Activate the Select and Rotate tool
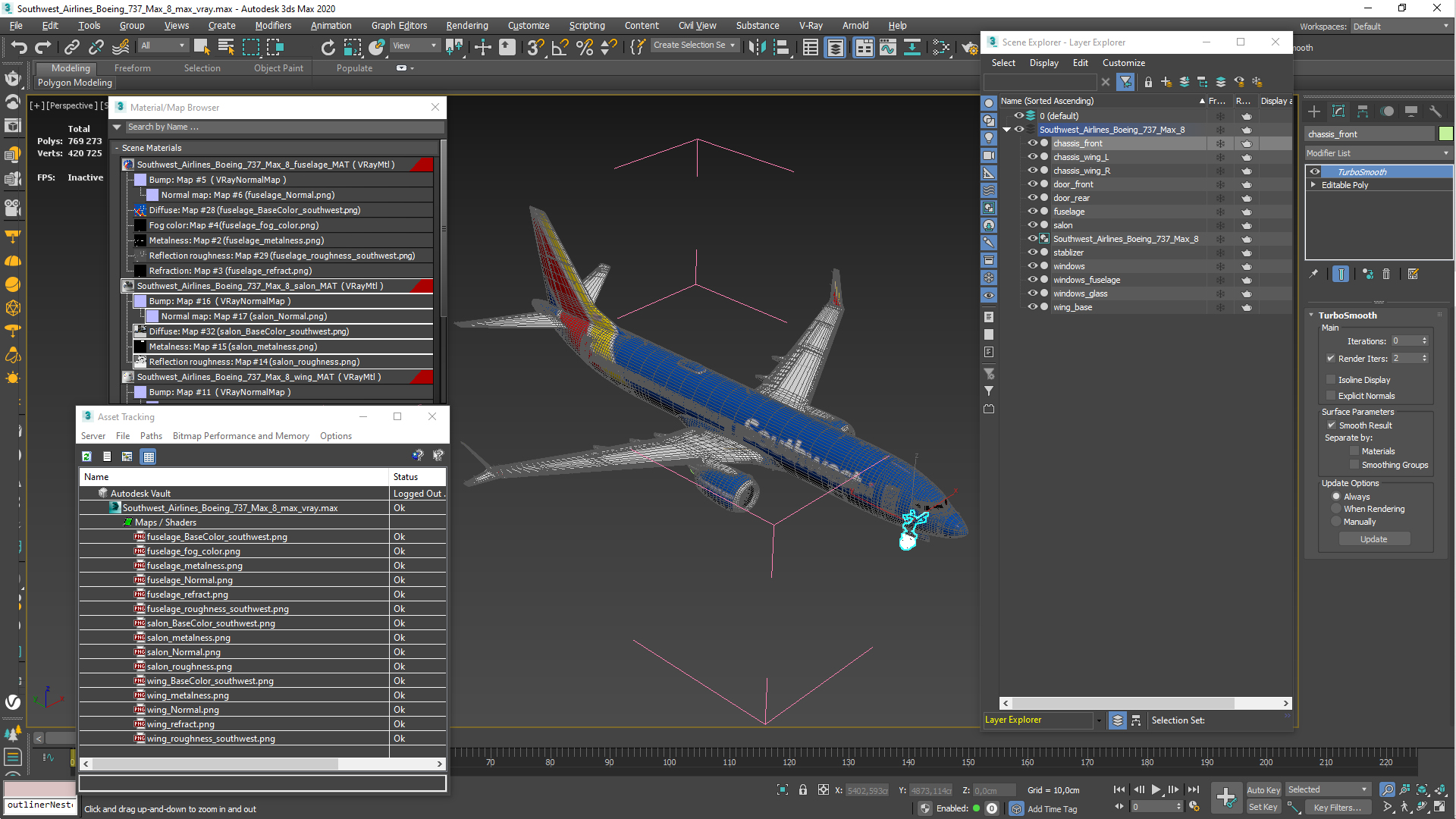Screen dimensions: 1456x819 click(x=328, y=47)
